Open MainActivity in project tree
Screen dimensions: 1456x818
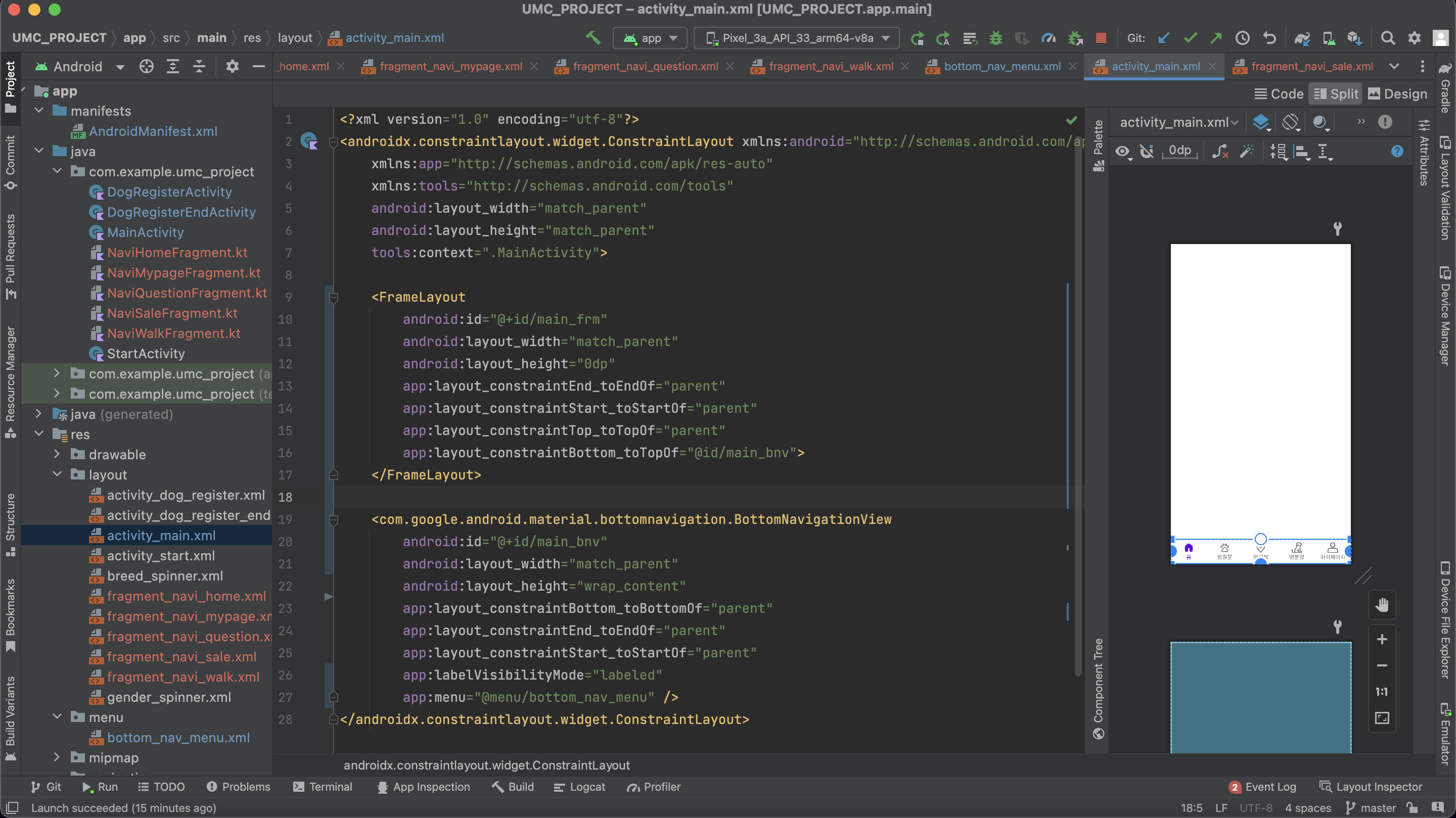click(145, 232)
